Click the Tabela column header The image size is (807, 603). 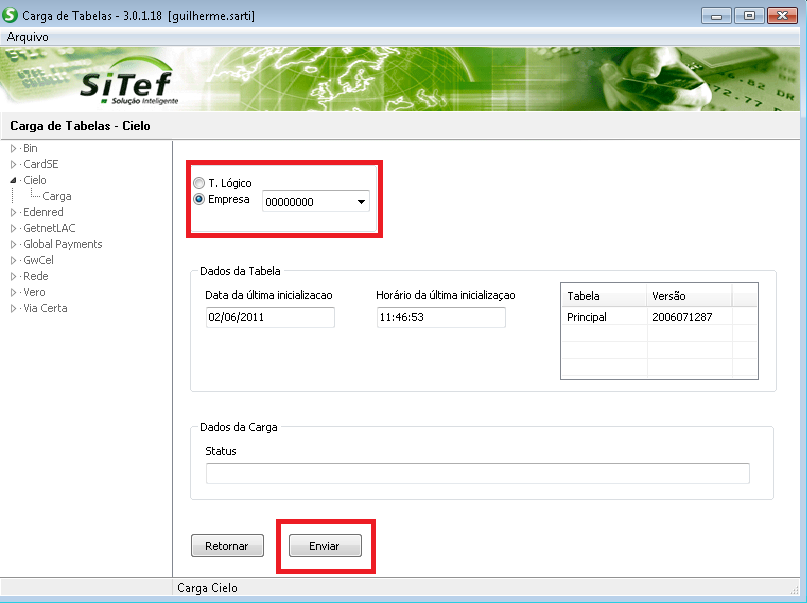click(x=604, y=296)
